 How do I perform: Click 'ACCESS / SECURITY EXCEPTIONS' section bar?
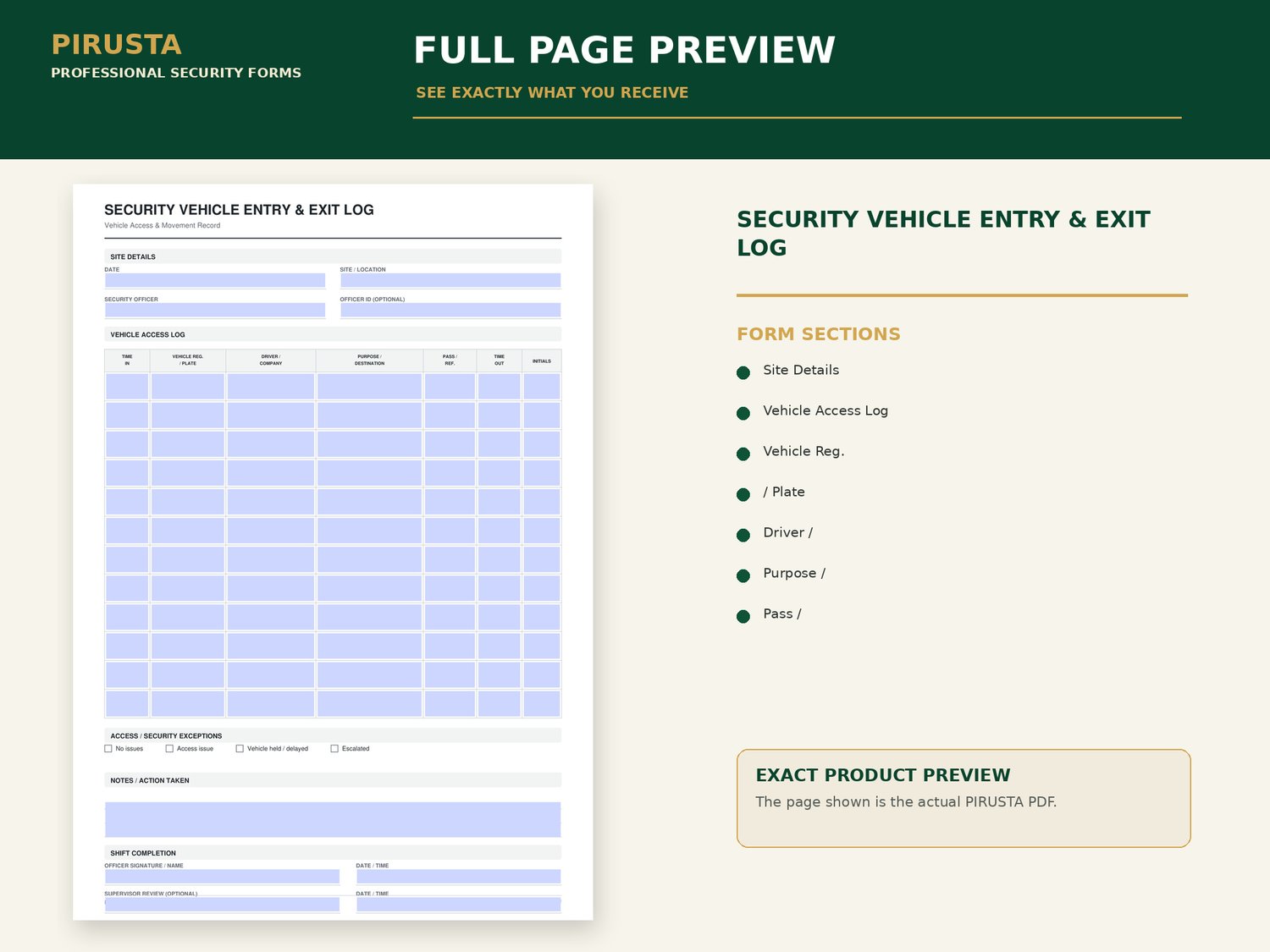tap(333, 735)
